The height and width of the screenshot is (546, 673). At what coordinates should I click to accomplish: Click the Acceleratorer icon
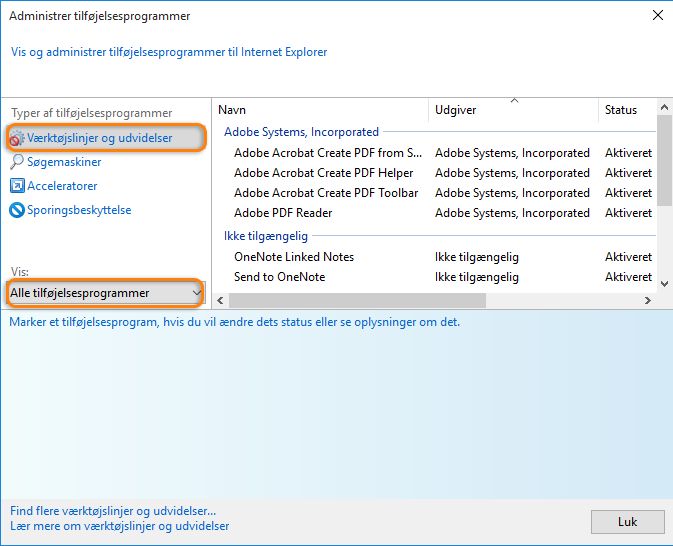[x=17, y=186]
